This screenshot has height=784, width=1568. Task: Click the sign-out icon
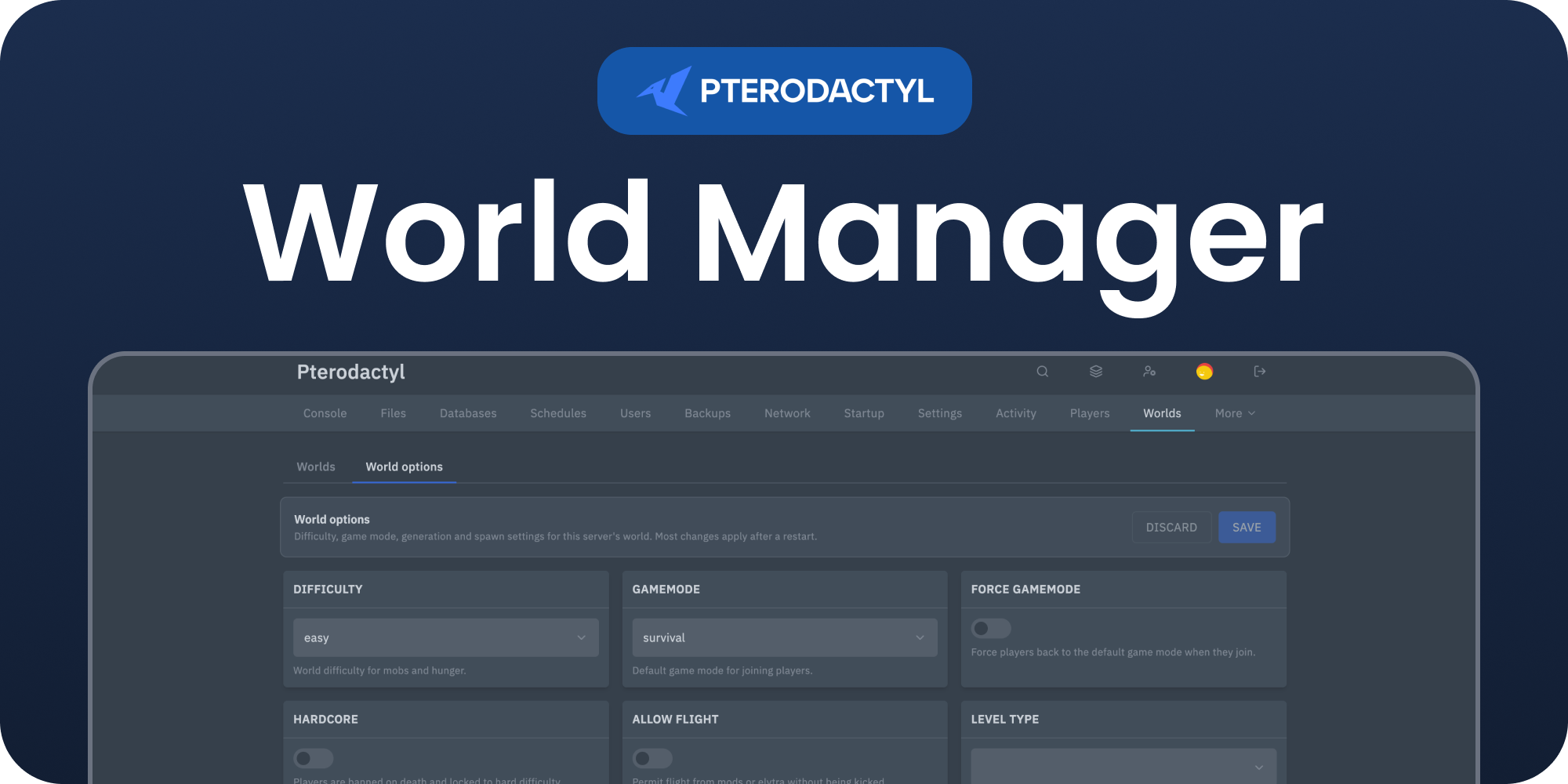[x=1260, y=372]
